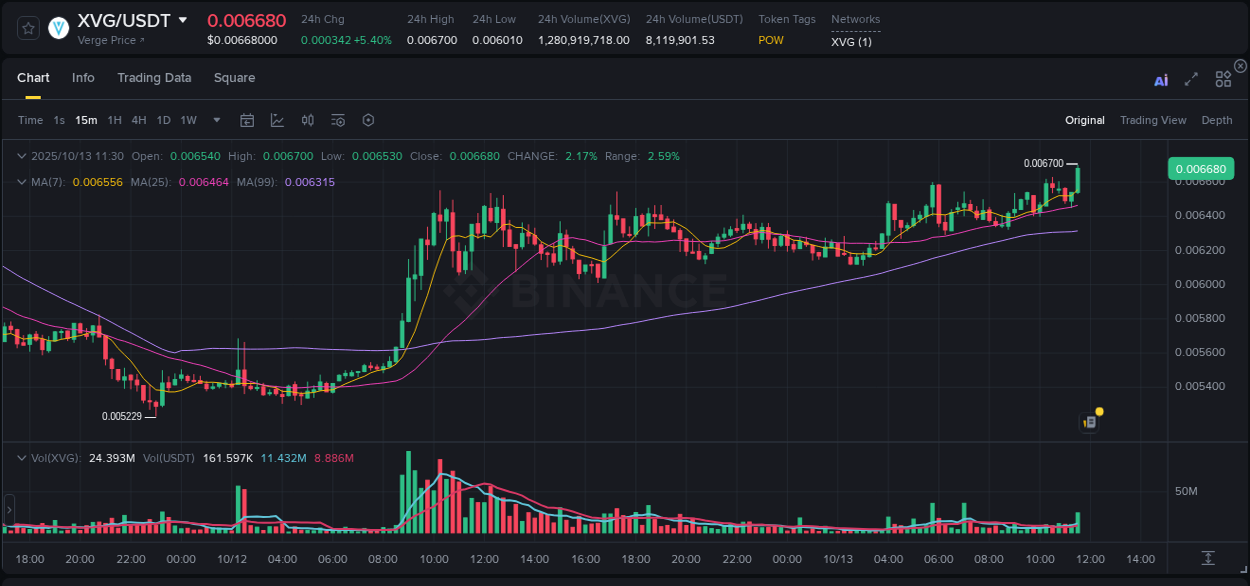The image size is (1250, 586).
Task: Select the candlestick comparison icon
Action: (307, 119)
